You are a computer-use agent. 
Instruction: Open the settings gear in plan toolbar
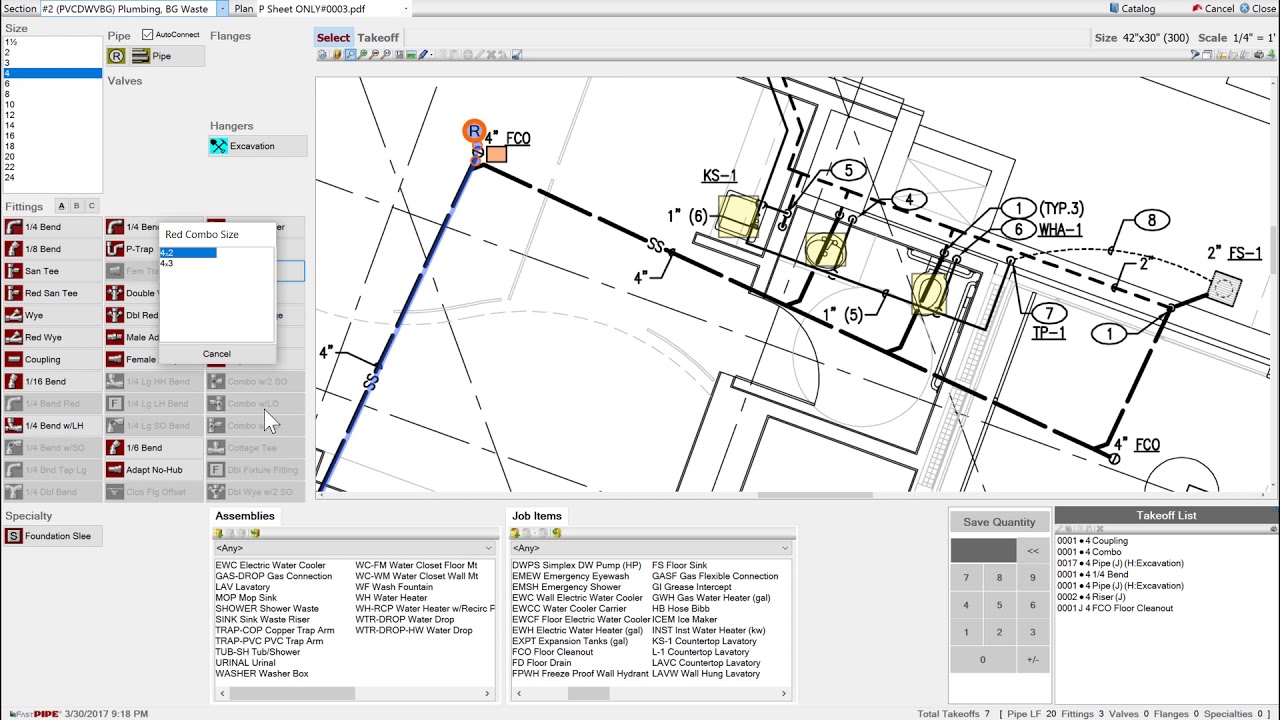coord(322,55)
